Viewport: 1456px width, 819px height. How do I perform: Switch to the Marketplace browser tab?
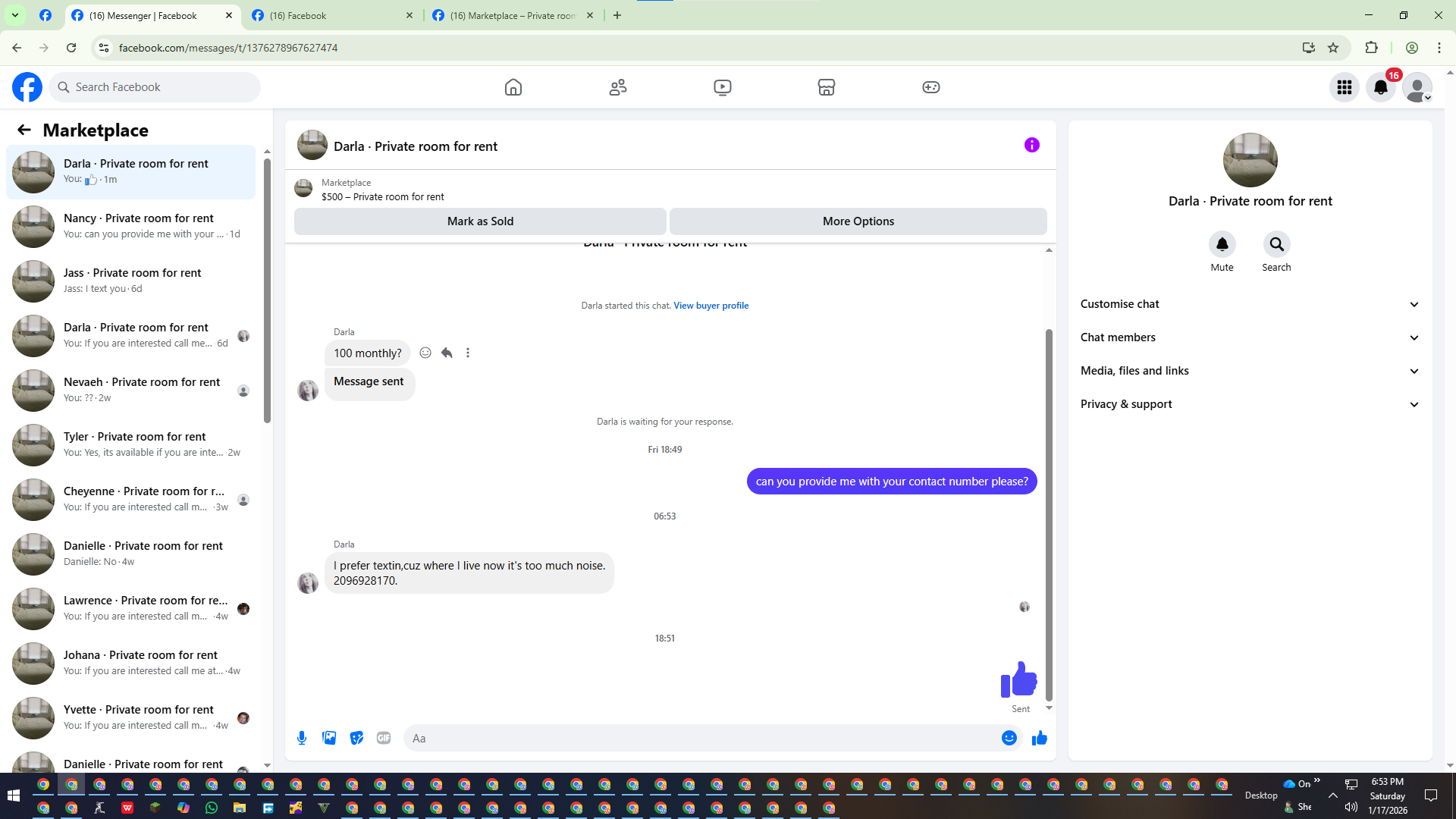pos(512,15)
